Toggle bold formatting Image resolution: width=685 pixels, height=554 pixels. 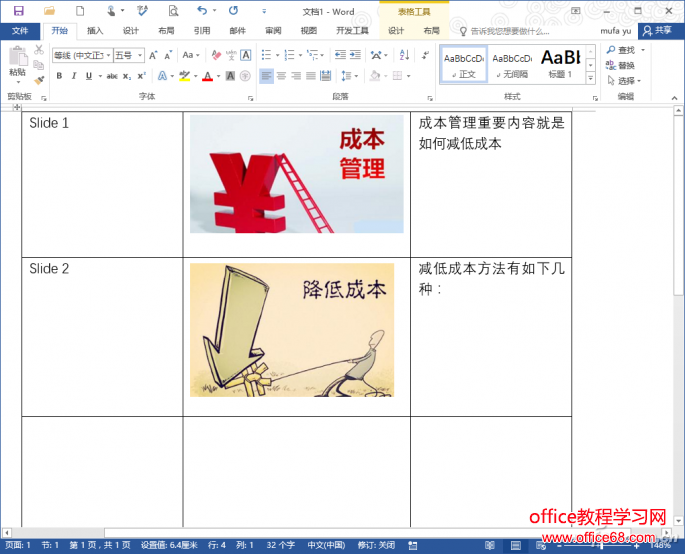point(59,76)
